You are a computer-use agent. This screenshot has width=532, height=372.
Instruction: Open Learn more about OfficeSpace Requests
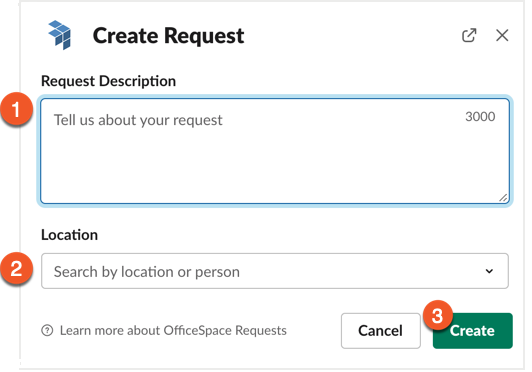173,330
